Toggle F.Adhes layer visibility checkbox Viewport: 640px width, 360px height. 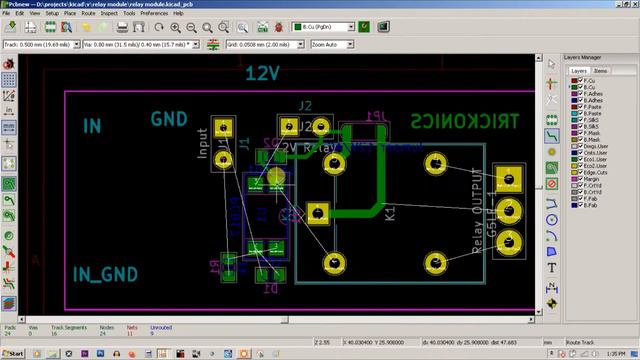click(580, 93)
